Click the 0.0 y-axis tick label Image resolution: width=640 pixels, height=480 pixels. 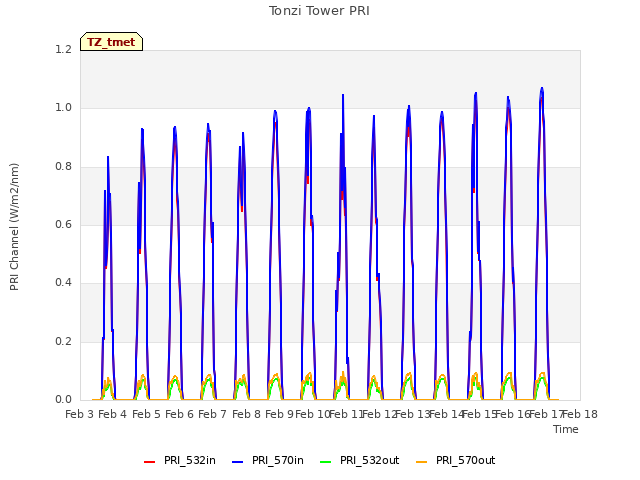(63, 399)
